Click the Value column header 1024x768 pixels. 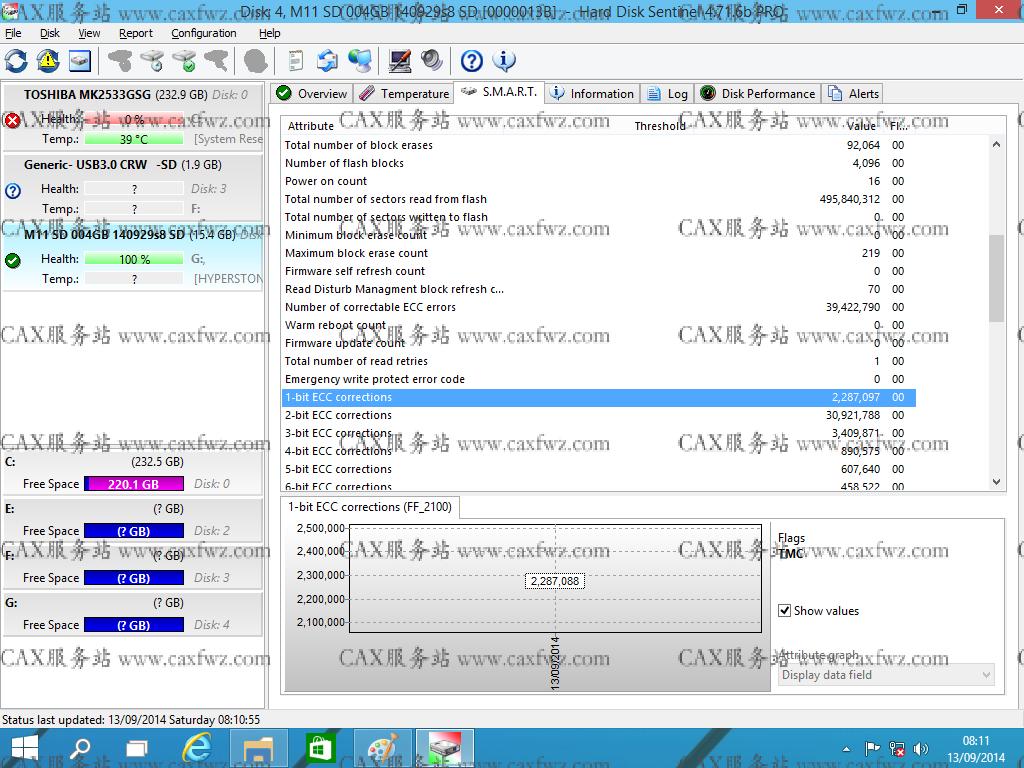pyautogui.click(x=861, y=126)
